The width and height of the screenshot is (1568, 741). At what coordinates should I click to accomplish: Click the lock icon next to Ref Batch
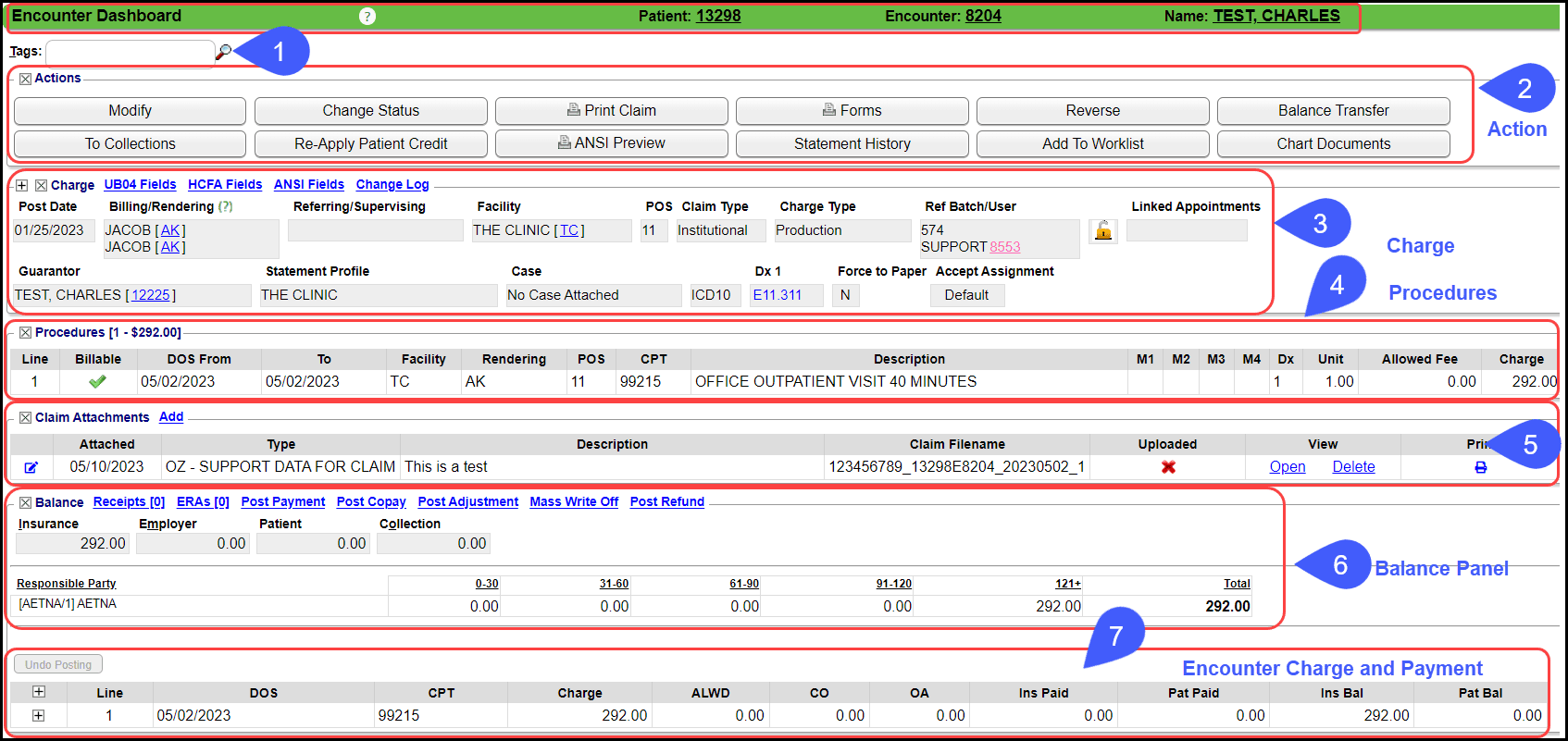point(1103,230)
